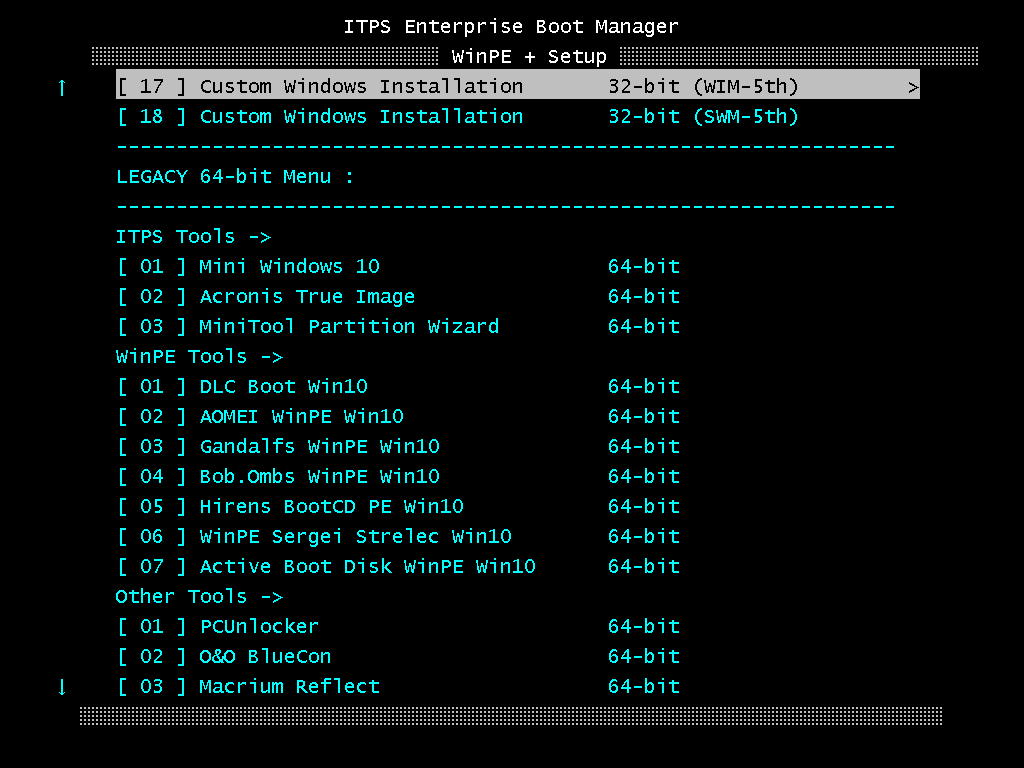Select PCUnlocker 64-bit entry
This screenshot has width=1024, height=768.
pyautogui.click(x=398, y=627)
